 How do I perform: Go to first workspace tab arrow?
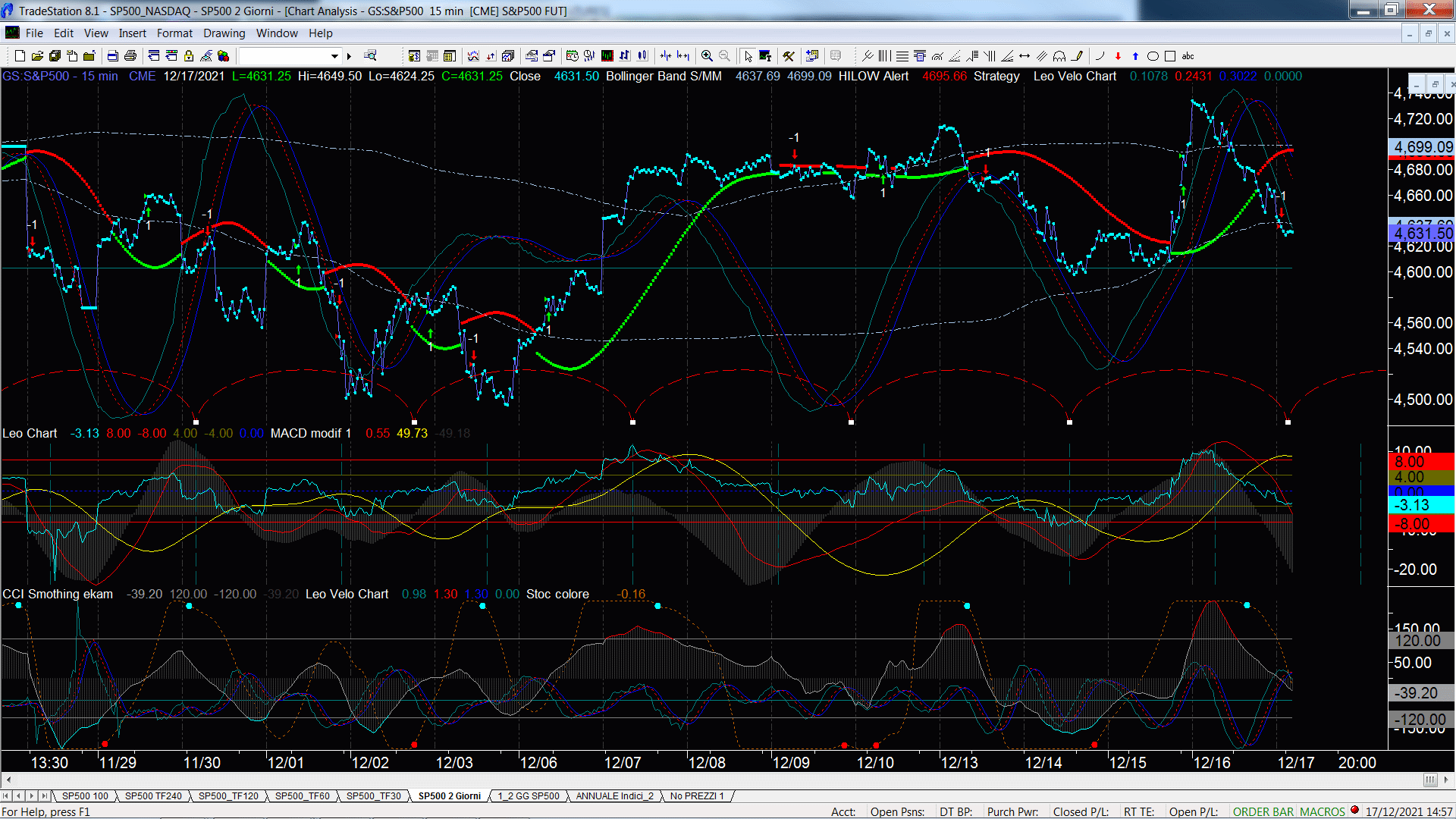[7, 796]
